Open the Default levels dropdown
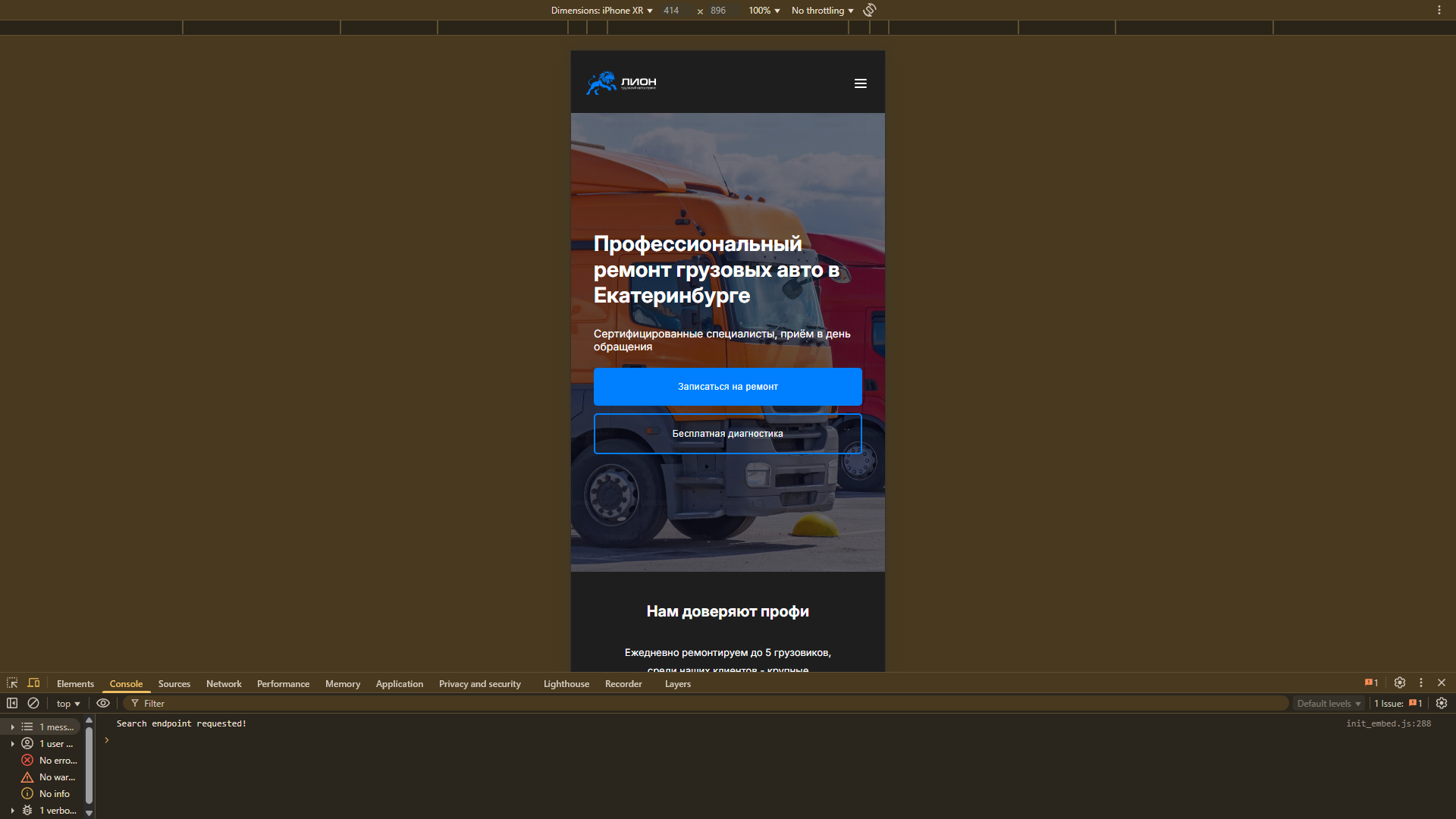The width and height of the screenshot is (1456, 819). pyautogui.click(x=1328, y=704)
